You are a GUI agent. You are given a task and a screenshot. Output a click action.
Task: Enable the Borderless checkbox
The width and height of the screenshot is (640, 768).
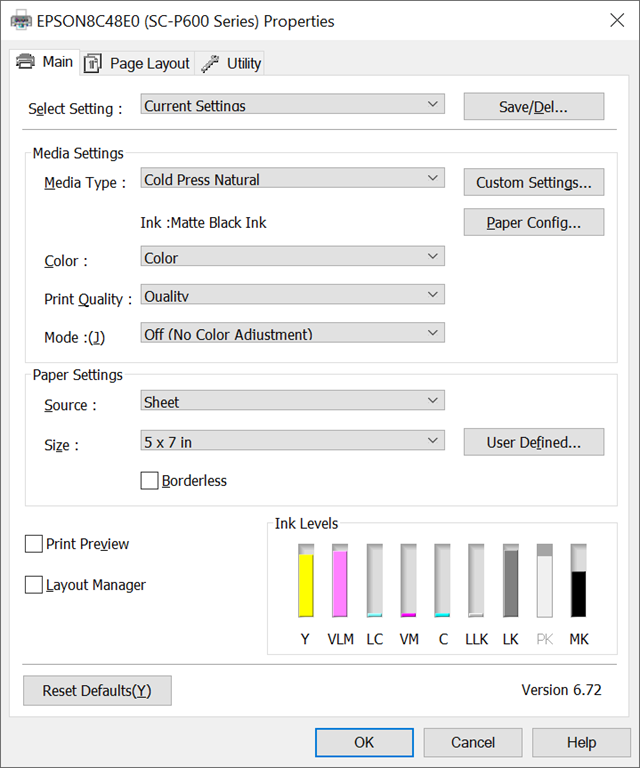(x=149, y=480)
